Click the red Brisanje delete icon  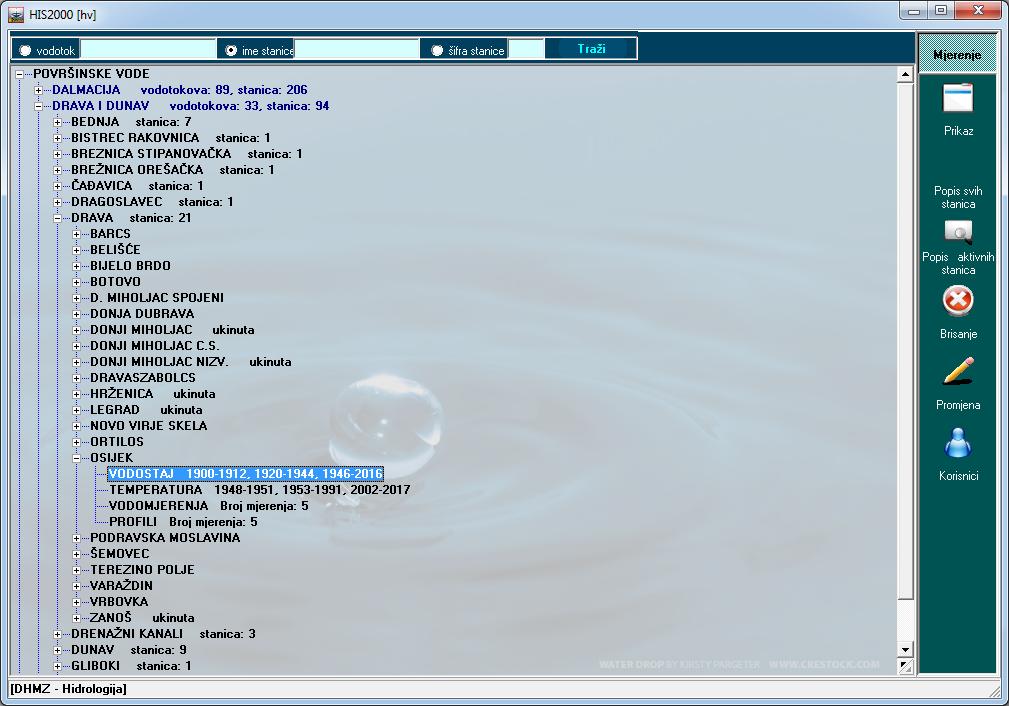coord(958,301)
